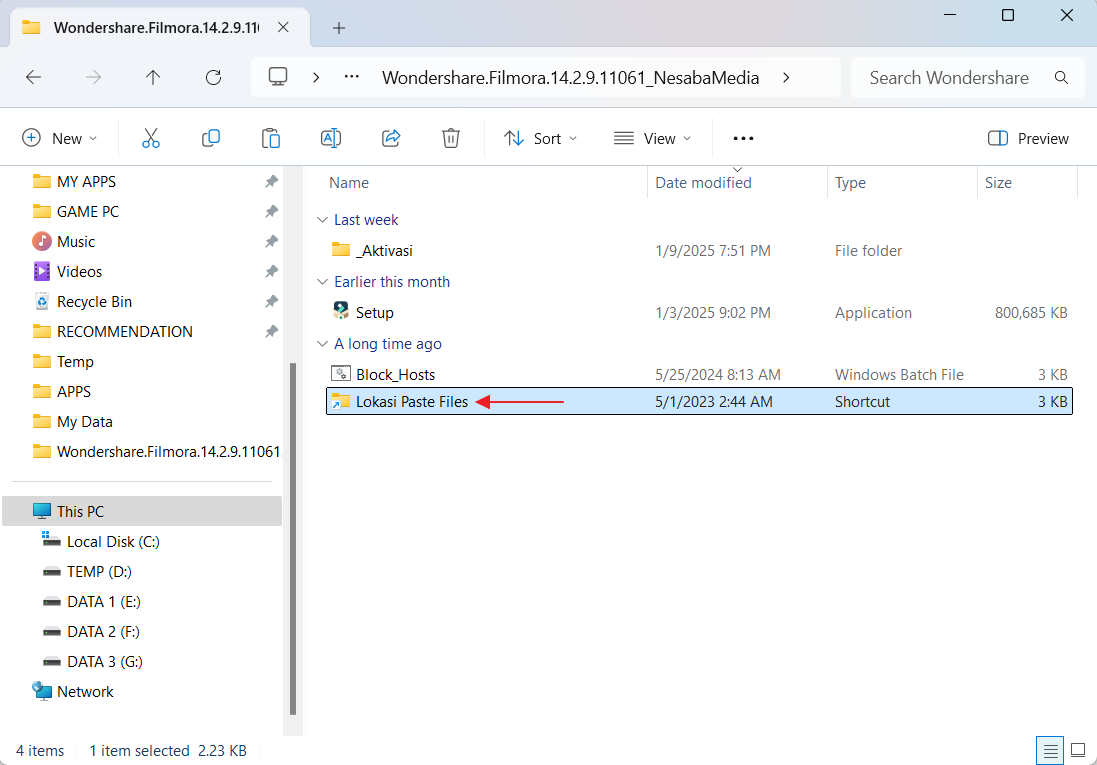Sort files by the Date modified column
This screenshot has width=1097, height=765.
click(703, 182)
